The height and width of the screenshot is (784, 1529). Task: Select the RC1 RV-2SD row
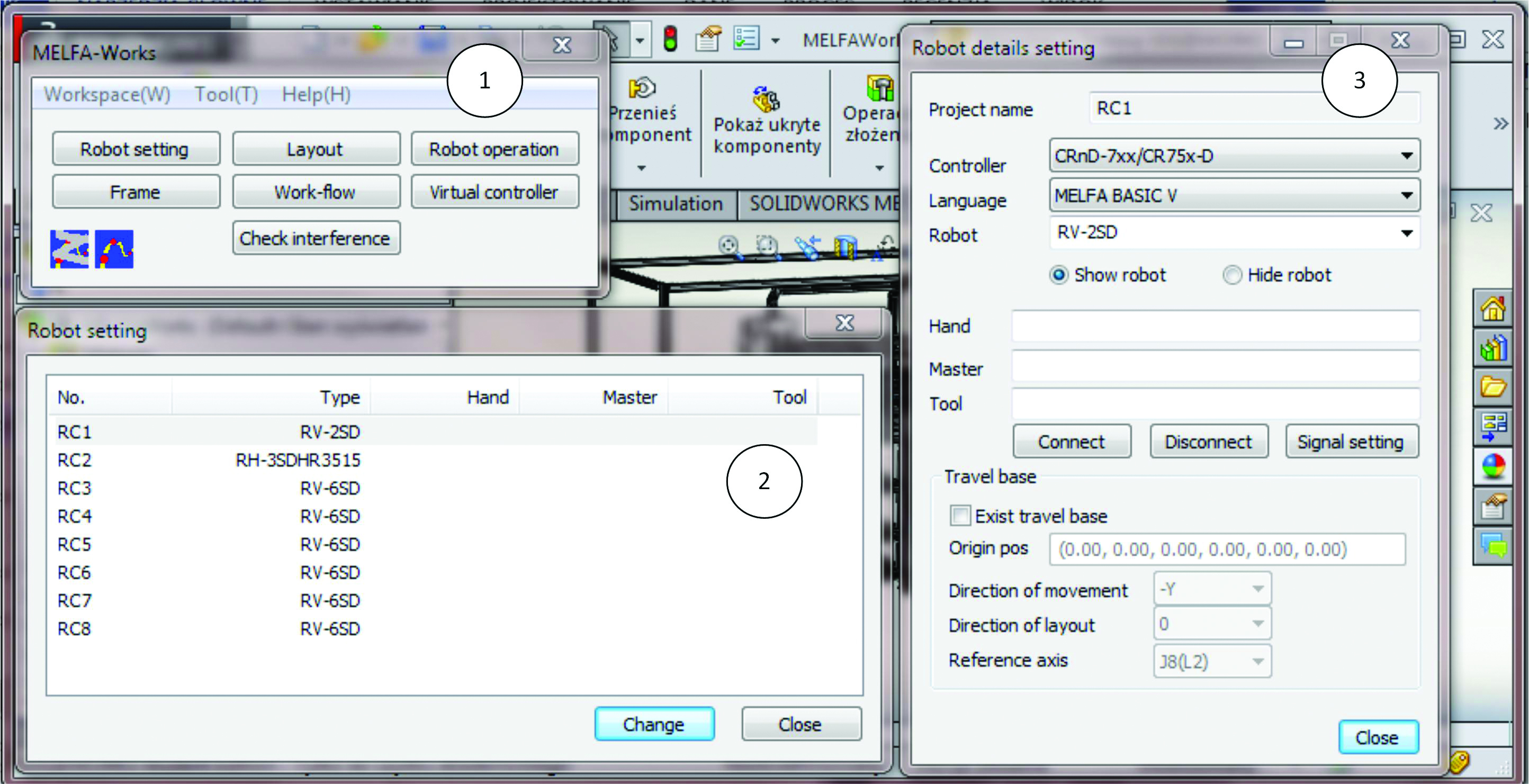click(436, 431)
